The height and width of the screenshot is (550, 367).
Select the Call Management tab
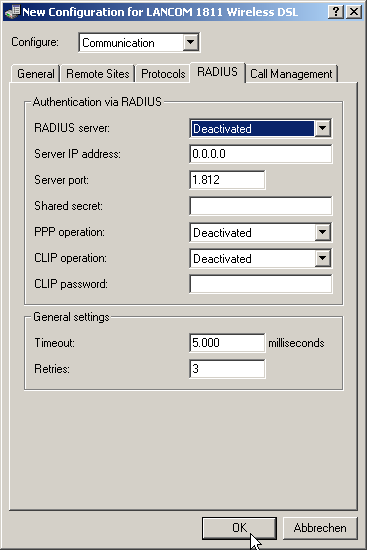pyautogui.click(x=291, y=74)
